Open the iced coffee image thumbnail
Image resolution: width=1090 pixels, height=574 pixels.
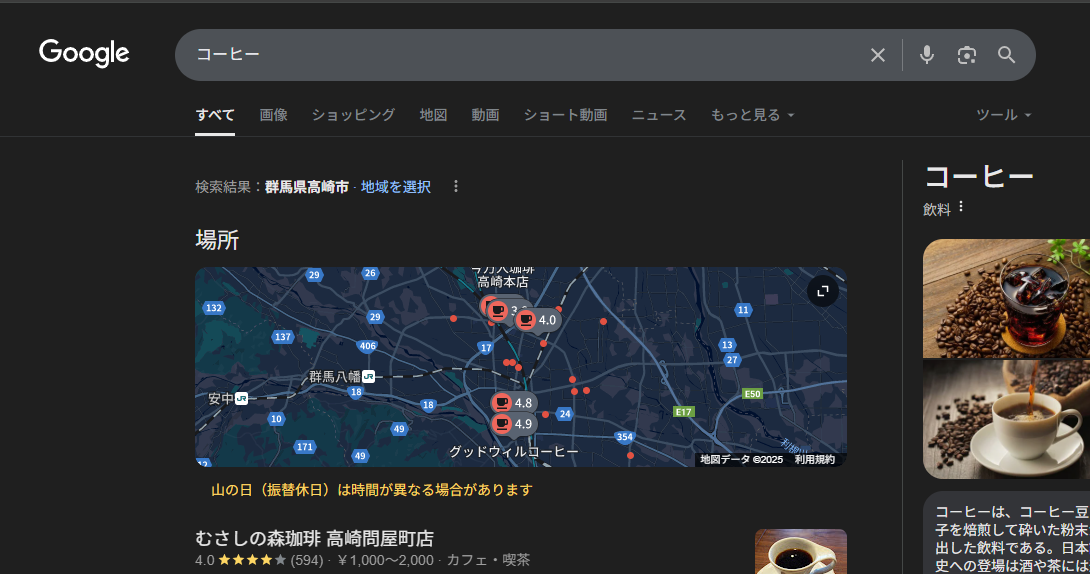click(1006, 299)
